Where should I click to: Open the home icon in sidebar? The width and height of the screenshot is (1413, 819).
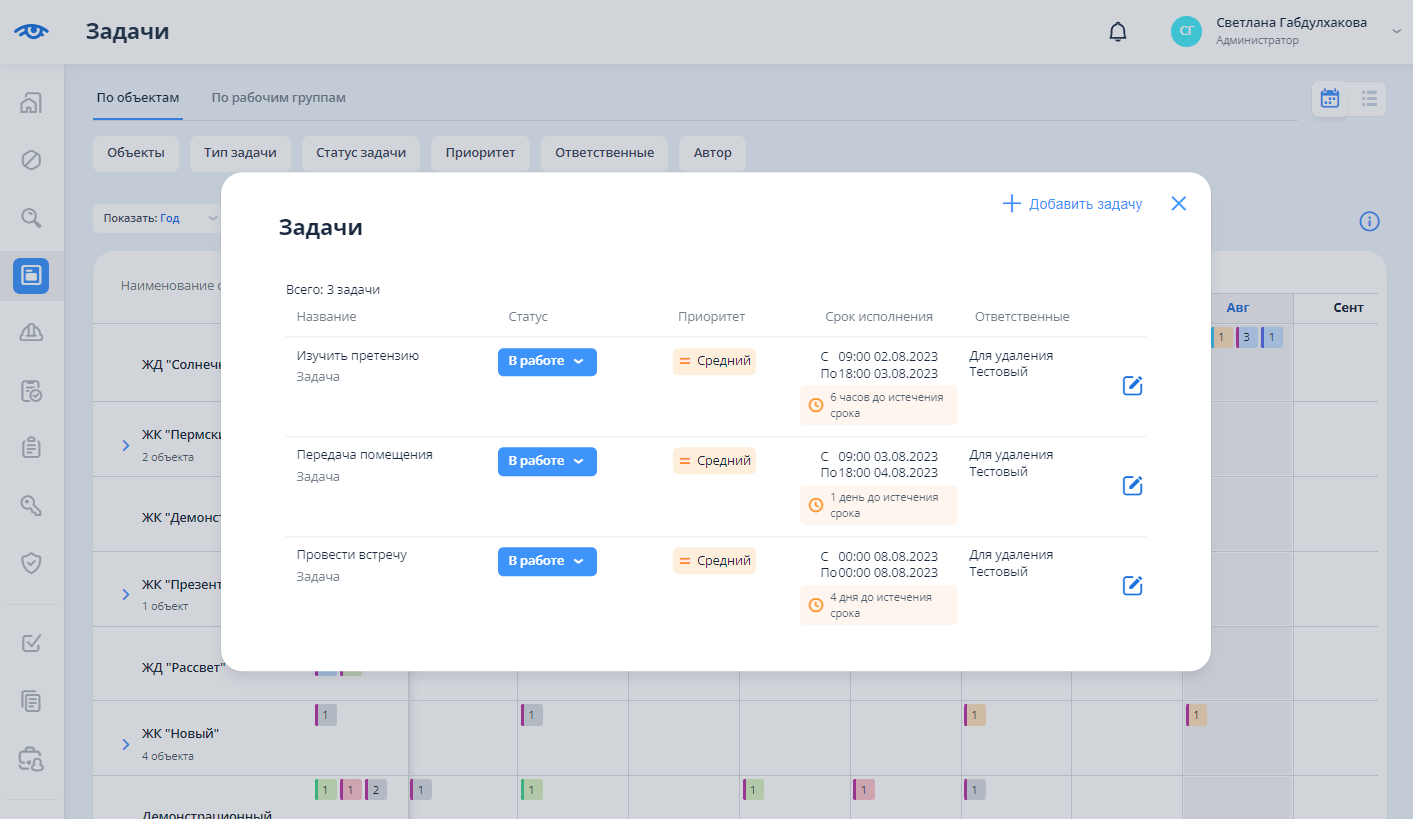(x=31, y=103)
